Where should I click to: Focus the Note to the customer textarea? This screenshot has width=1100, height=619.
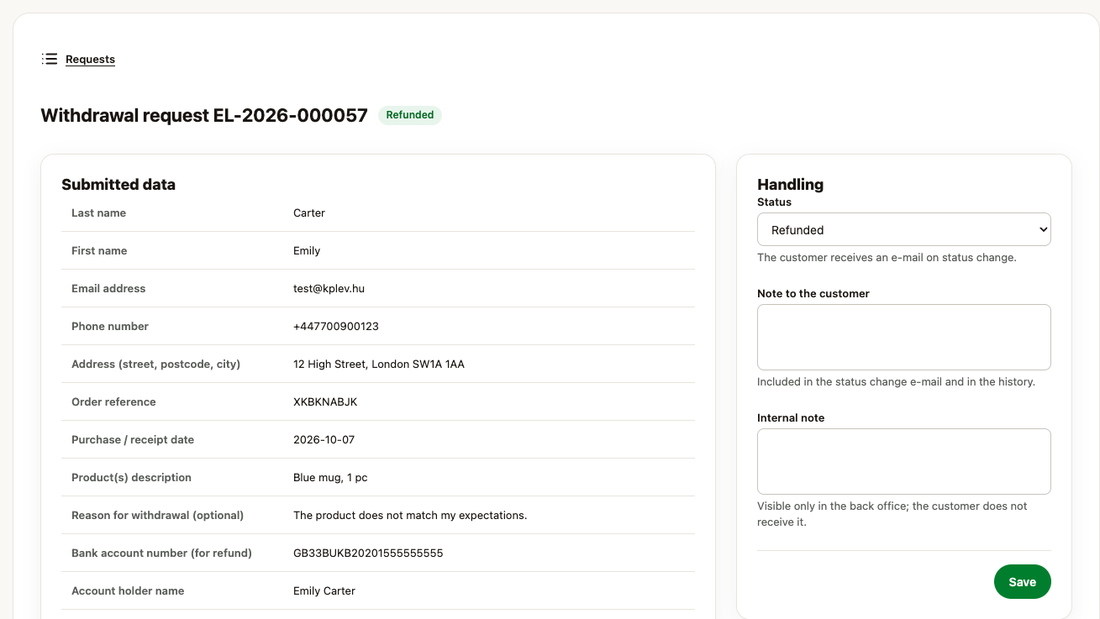pyautogui.click(x=904, y=337)
